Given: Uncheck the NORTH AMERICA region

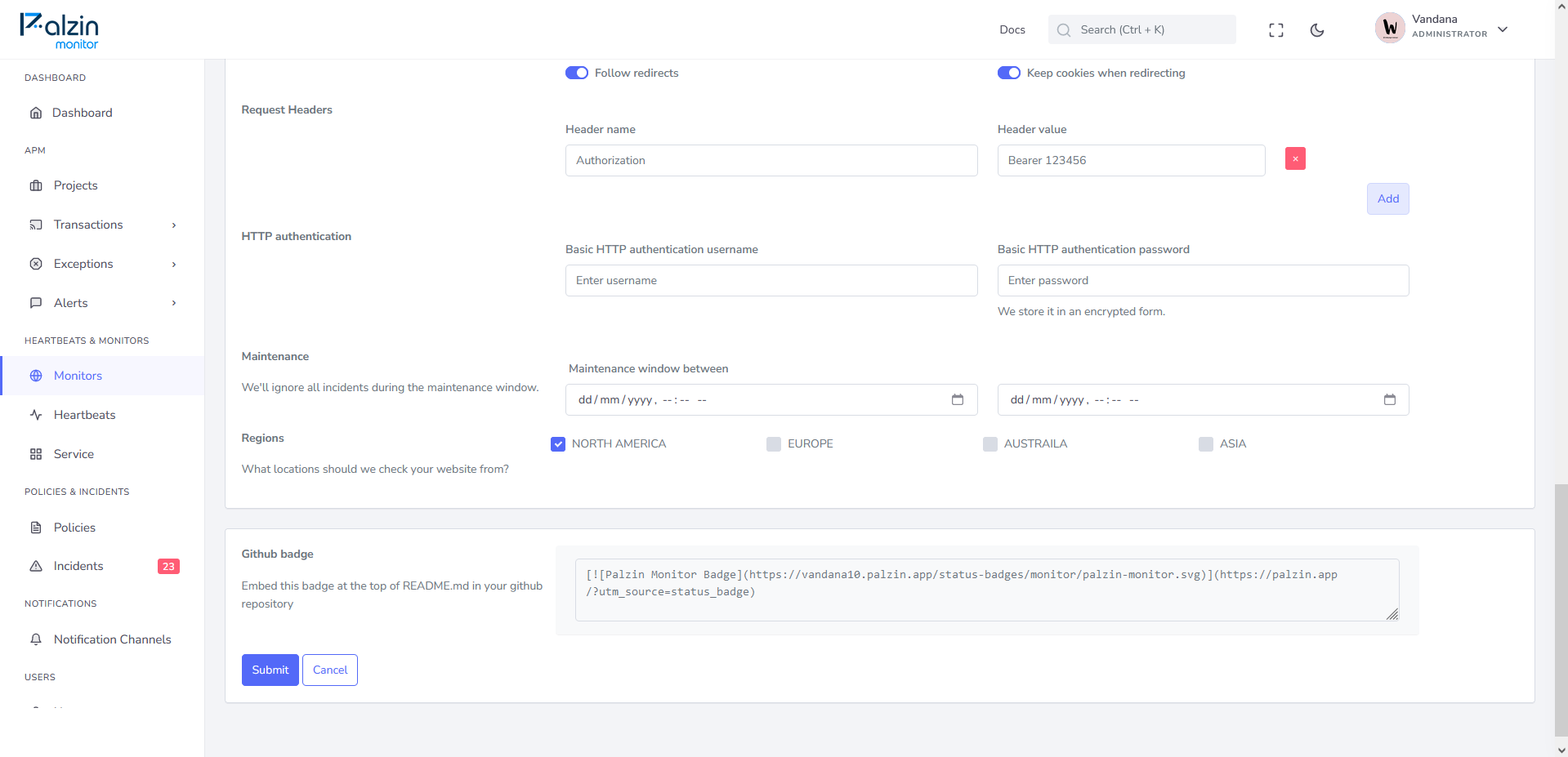Looking at the screenshot, I should [x=558, y=444].
